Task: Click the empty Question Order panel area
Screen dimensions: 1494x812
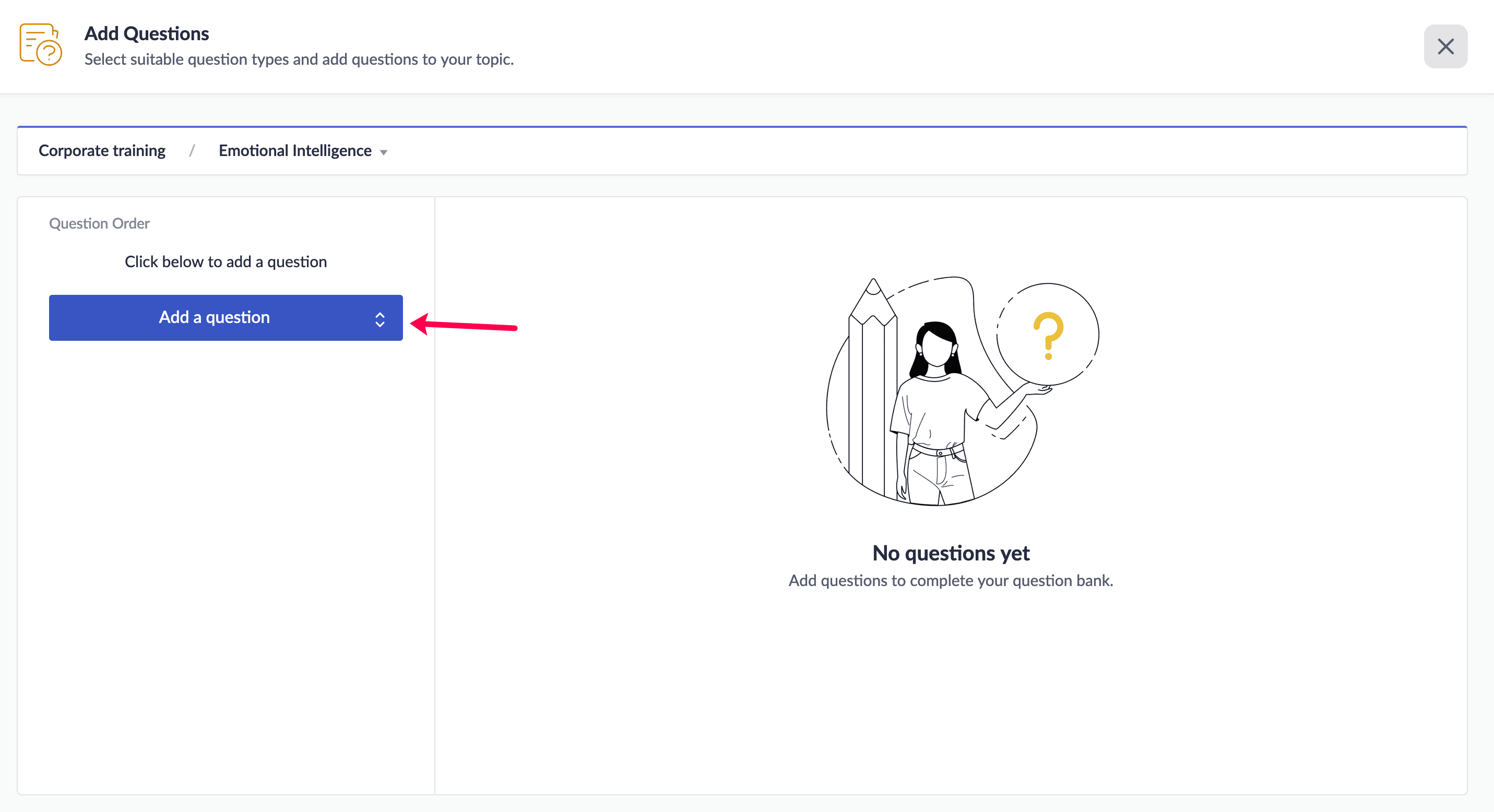Action: [x=226, y=551]
